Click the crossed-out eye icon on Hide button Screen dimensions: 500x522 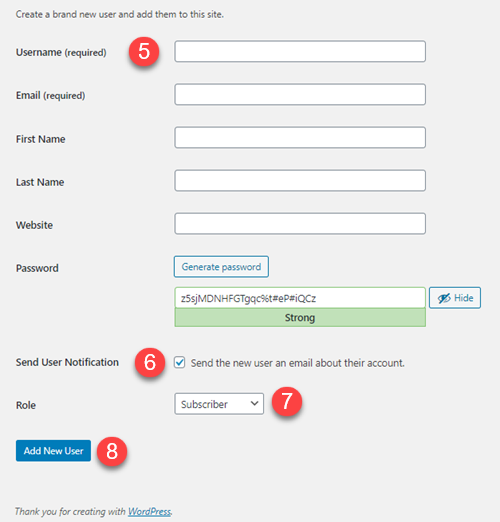point(444,298)
